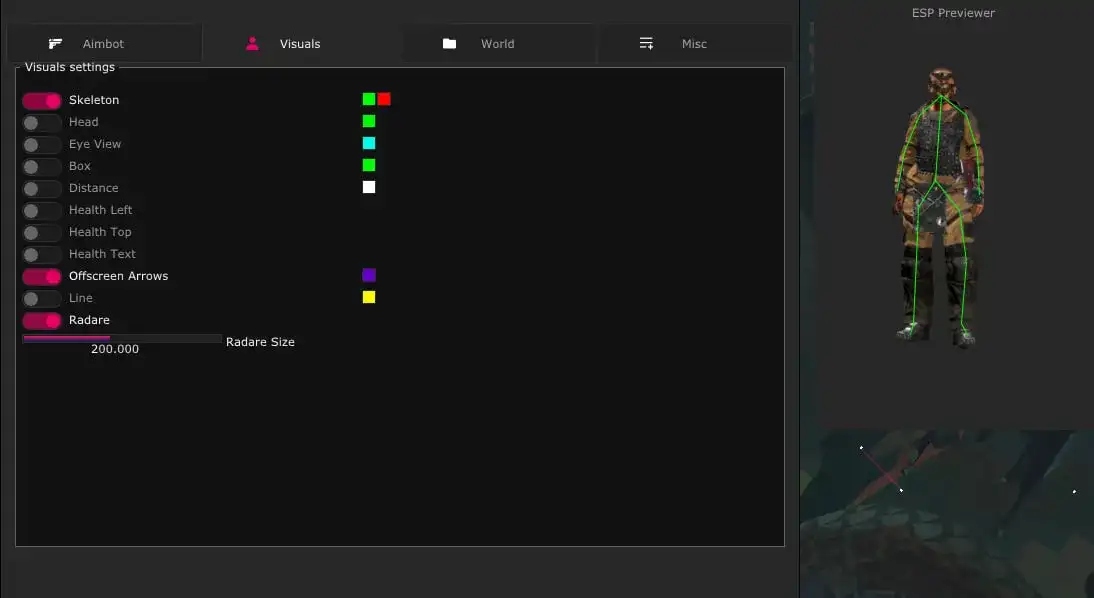Disable the Radare toggle

(x=41, y=320)
